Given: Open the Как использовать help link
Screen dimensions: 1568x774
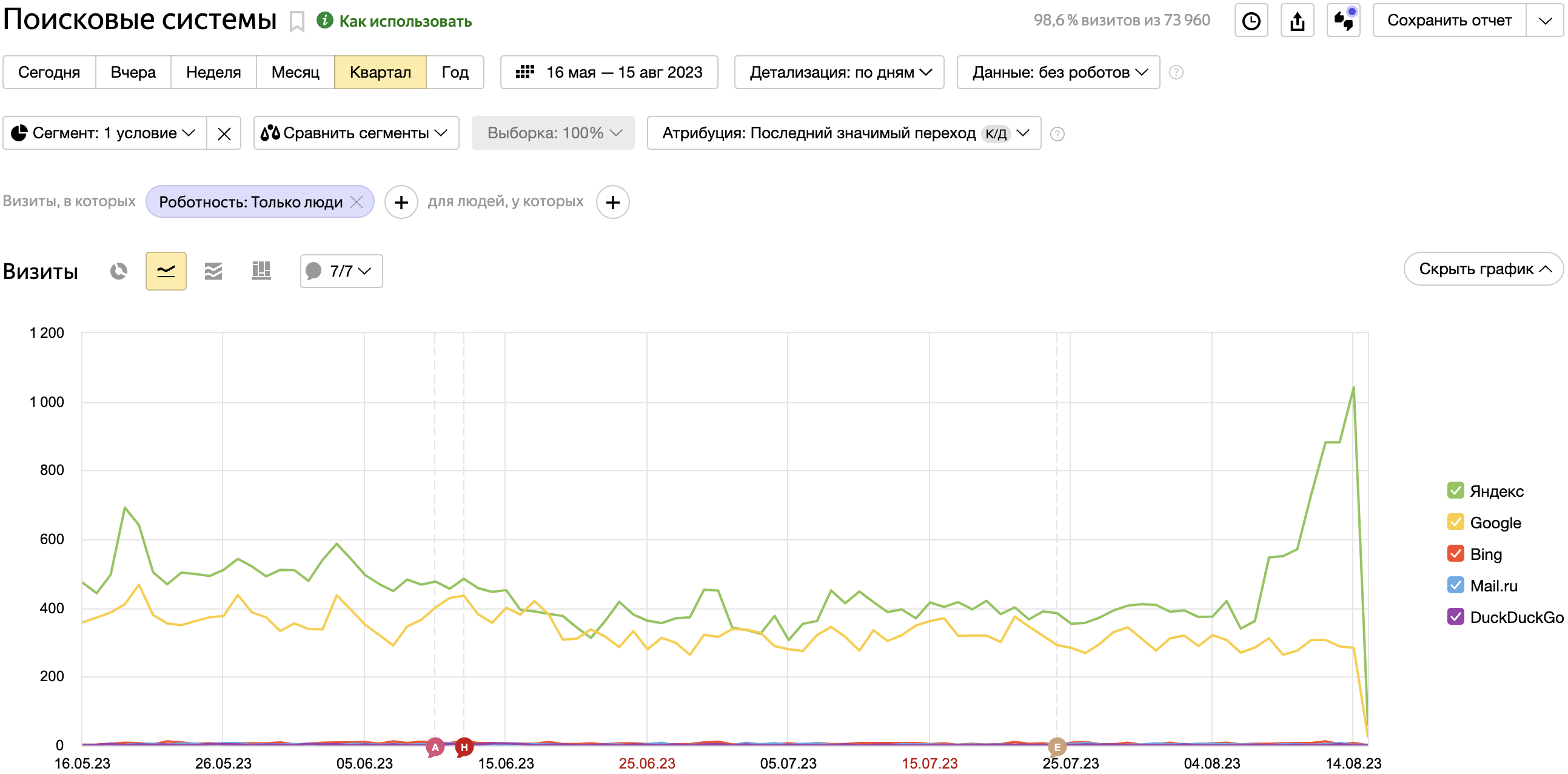Looking at the screenshot, I should point(405,21).
